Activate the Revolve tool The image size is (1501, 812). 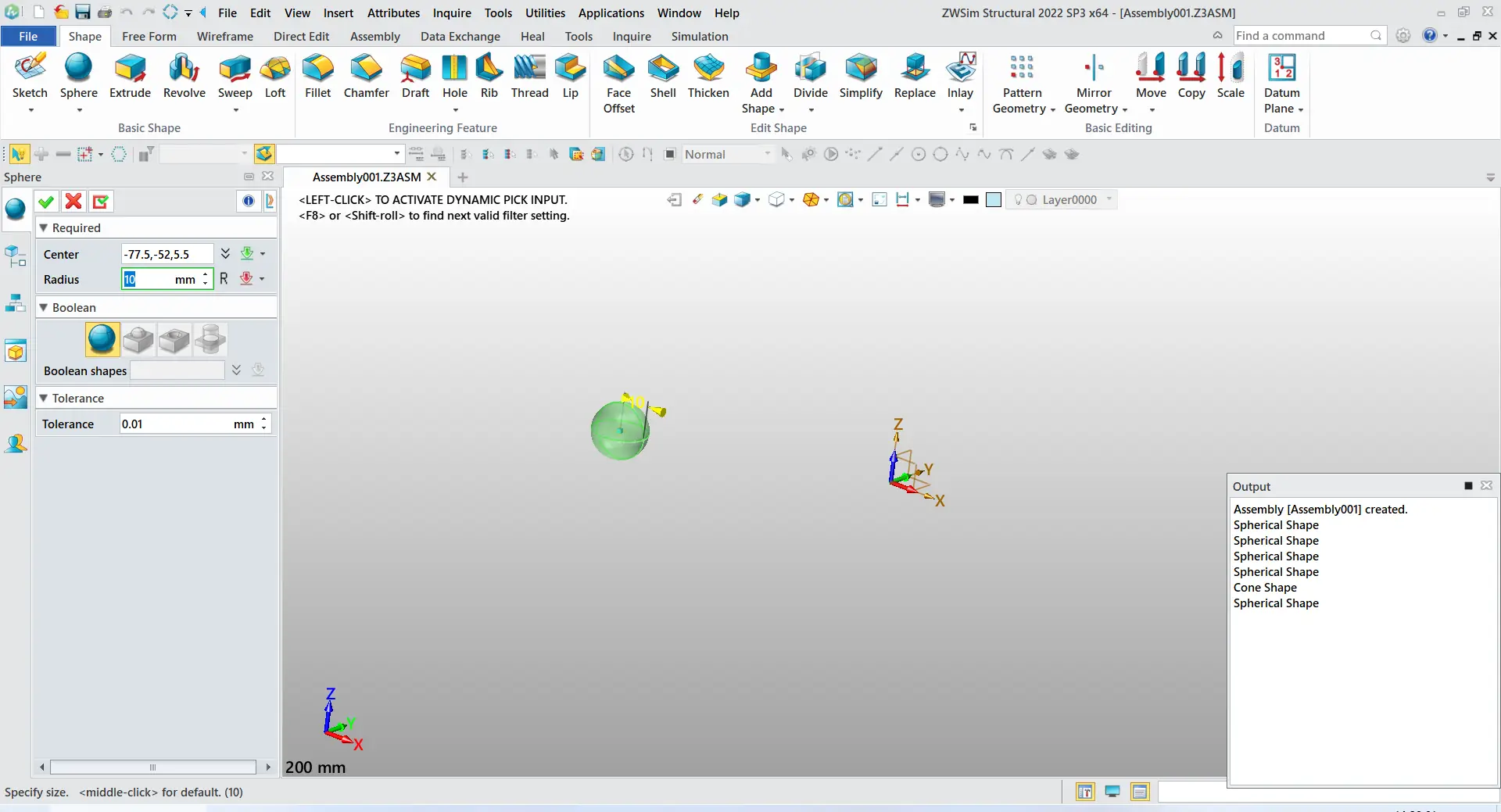(184, 77)
